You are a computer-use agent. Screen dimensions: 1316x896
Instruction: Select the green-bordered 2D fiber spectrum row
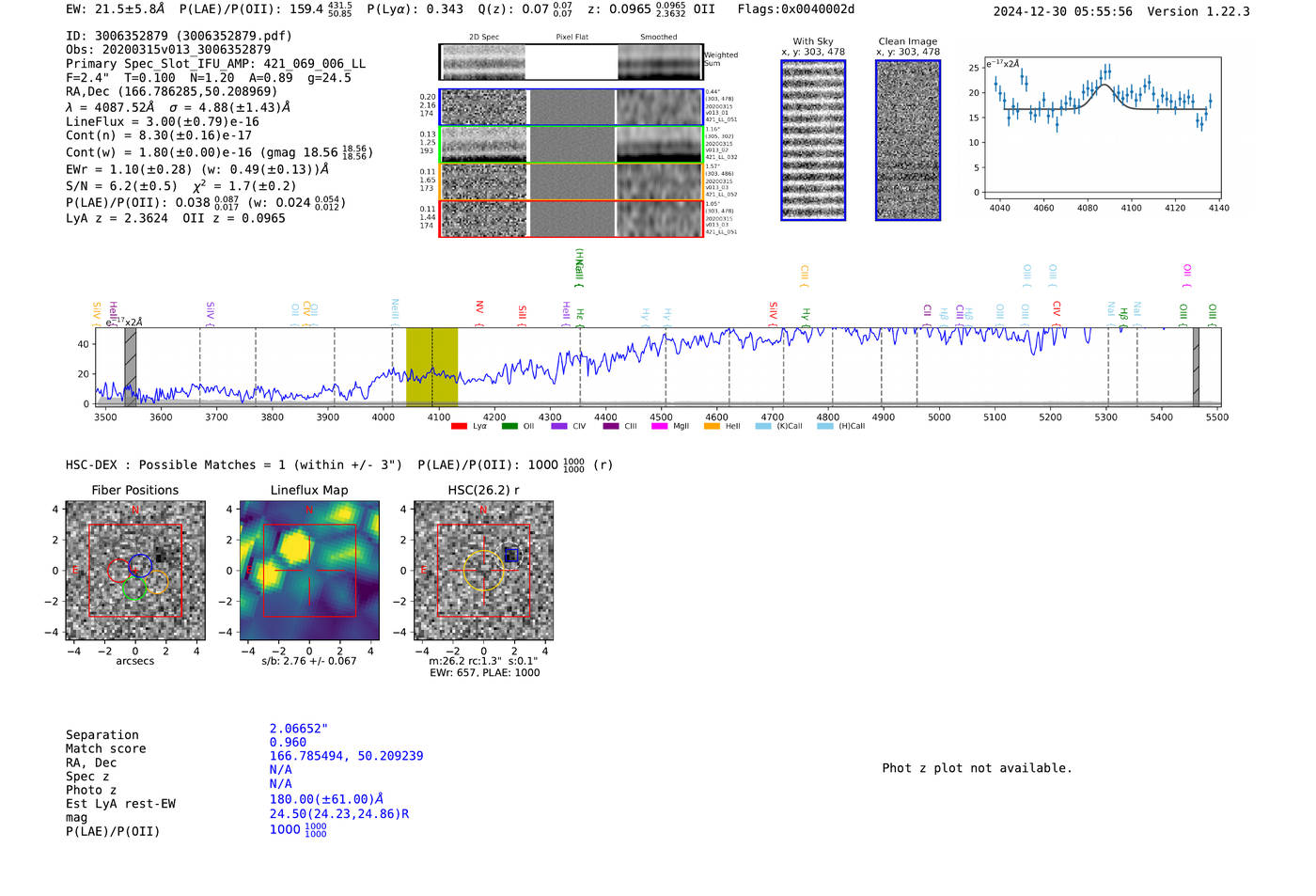pyautogui.click(x=571, y=145)
